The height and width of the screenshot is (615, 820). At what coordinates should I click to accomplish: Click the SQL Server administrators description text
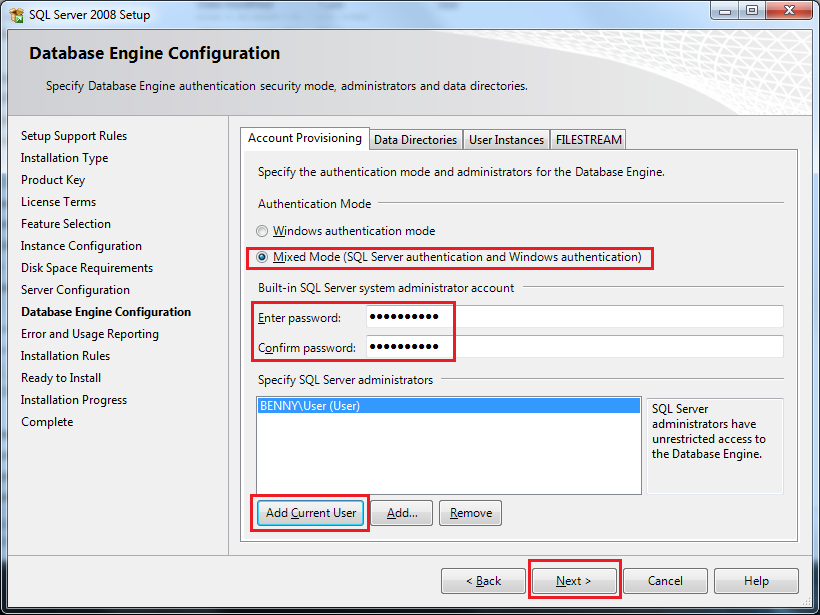click(x=709, y=431)
